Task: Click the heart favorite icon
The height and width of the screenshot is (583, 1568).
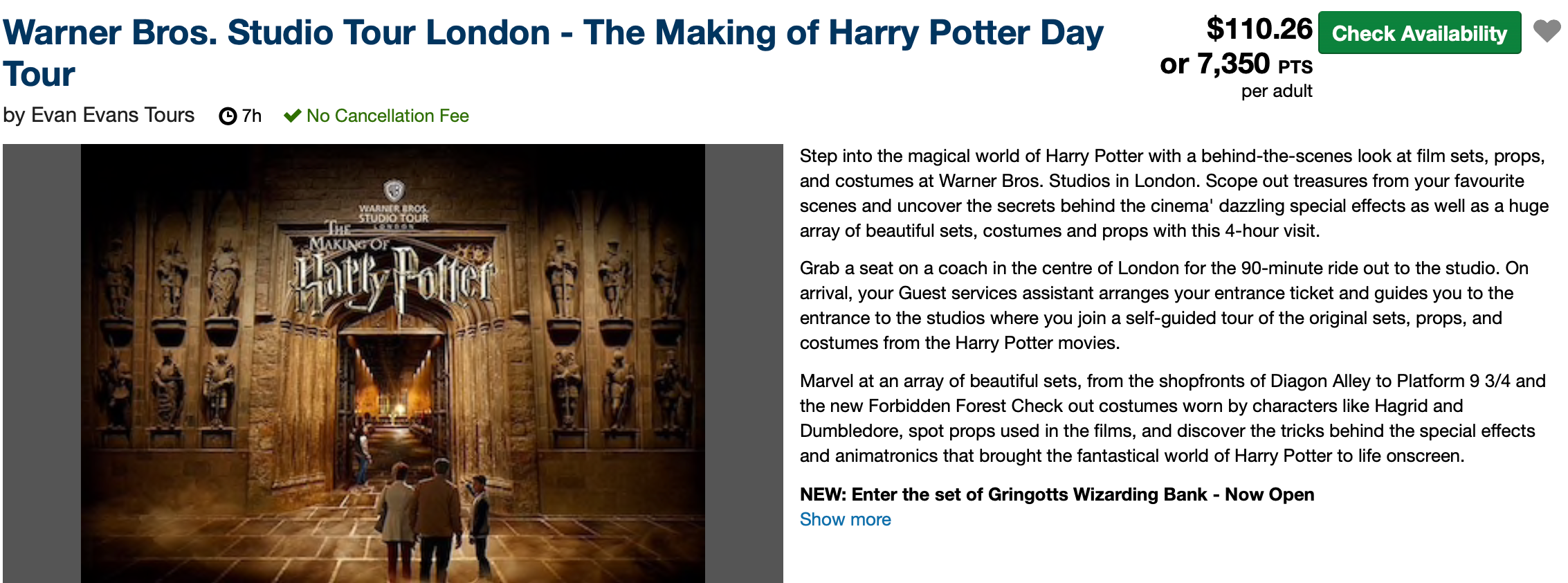Action: pyautogui.click(x=1547, y=31)
